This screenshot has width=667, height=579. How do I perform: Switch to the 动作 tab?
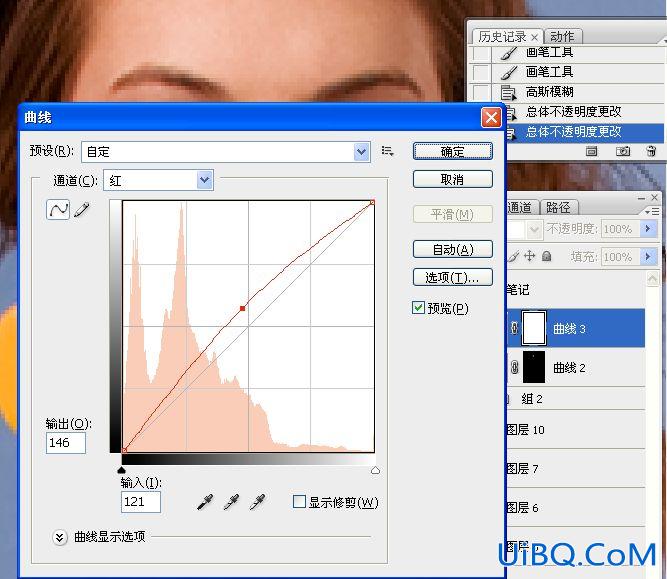(x=562, y=37)
